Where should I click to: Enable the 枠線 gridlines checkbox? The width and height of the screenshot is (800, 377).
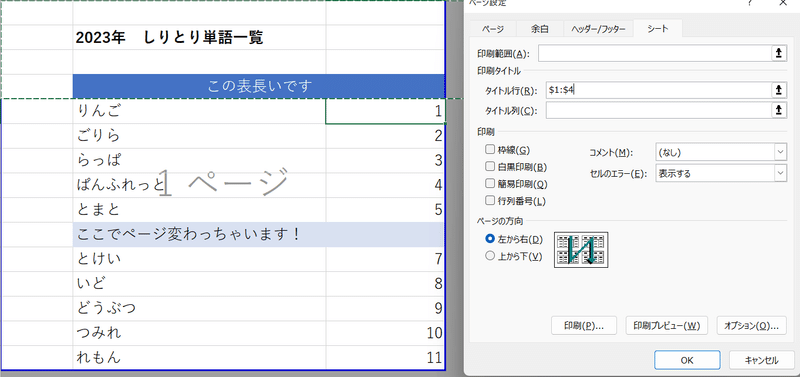(490, 150)
